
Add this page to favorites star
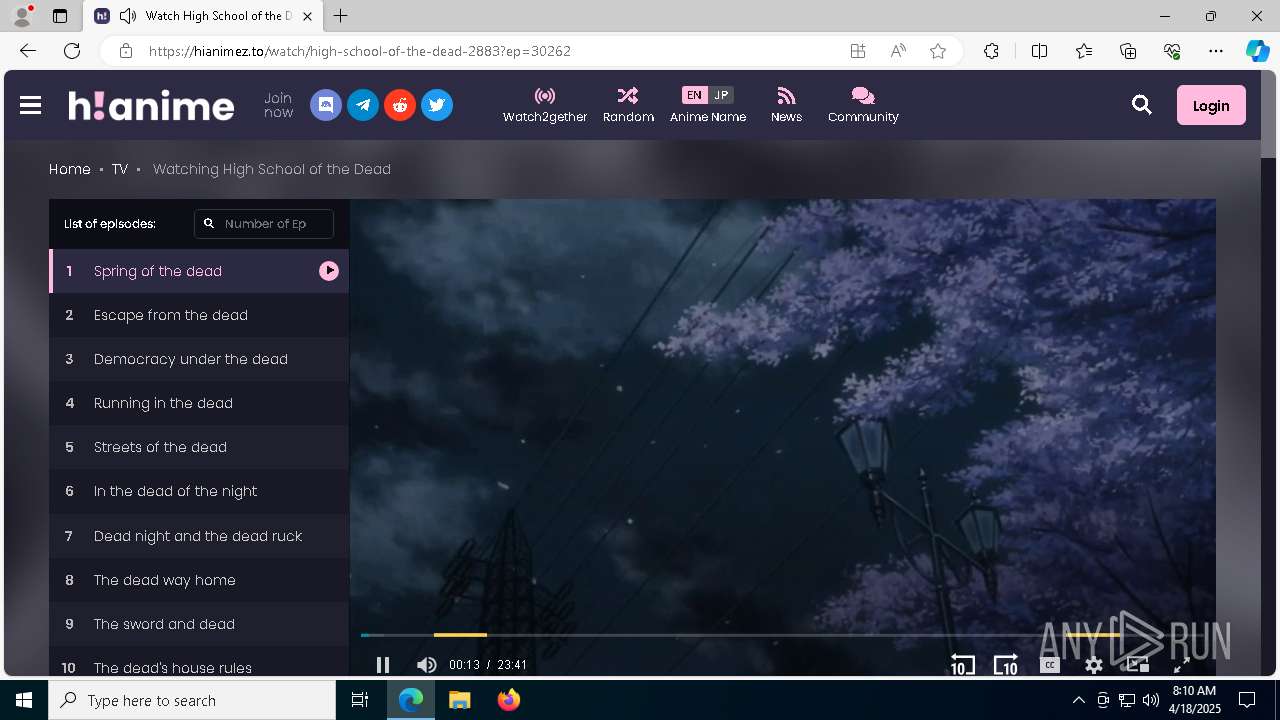point(938,51)
